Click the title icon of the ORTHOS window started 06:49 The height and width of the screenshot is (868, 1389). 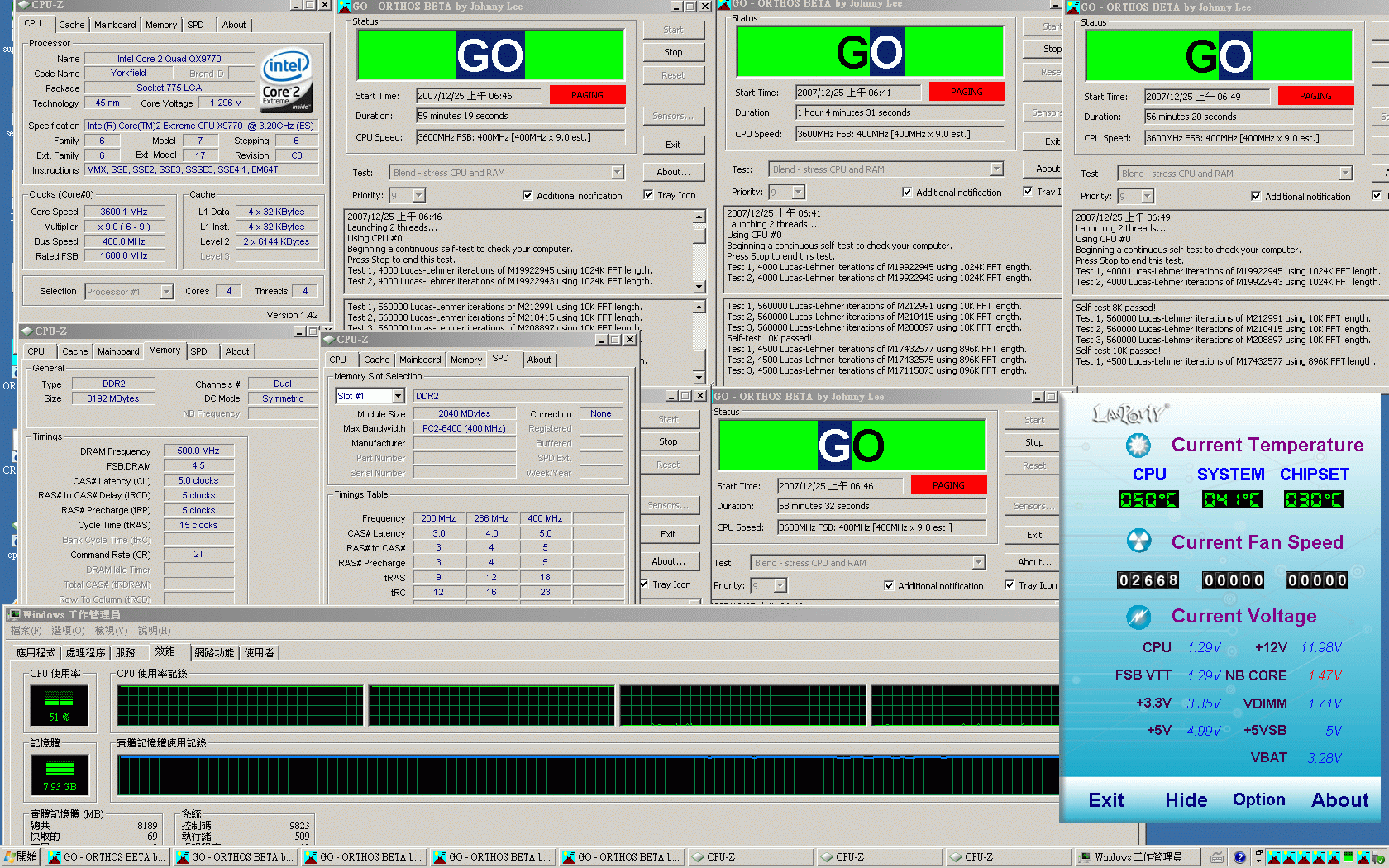(x=1074, y=7)
